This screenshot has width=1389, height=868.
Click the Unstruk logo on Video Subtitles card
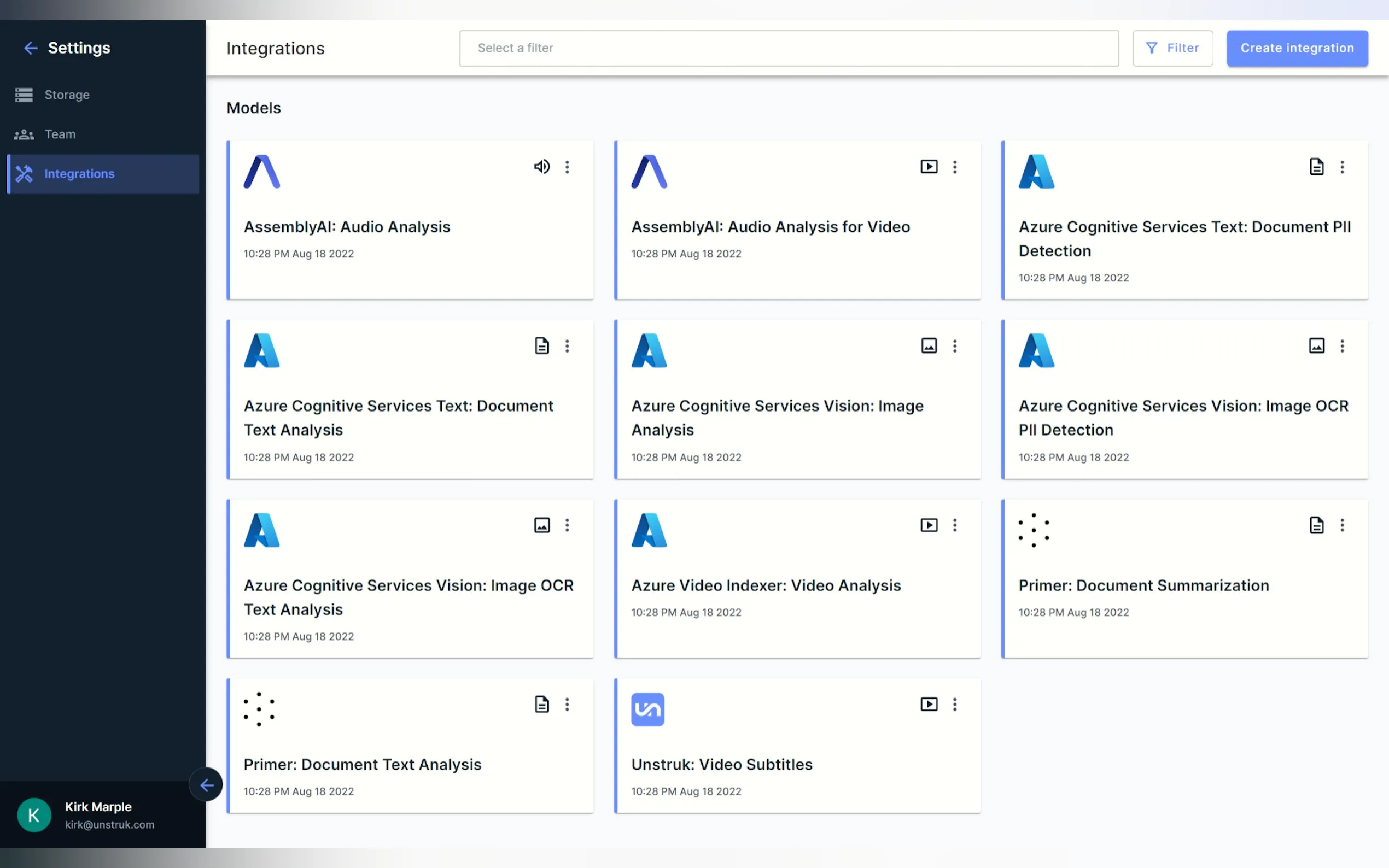pyautogui.click(x=647, y=709)
